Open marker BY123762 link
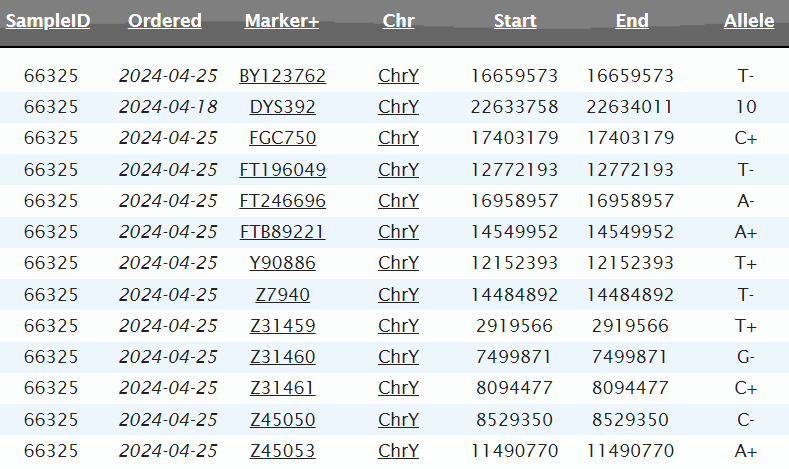 coord(282,76)
